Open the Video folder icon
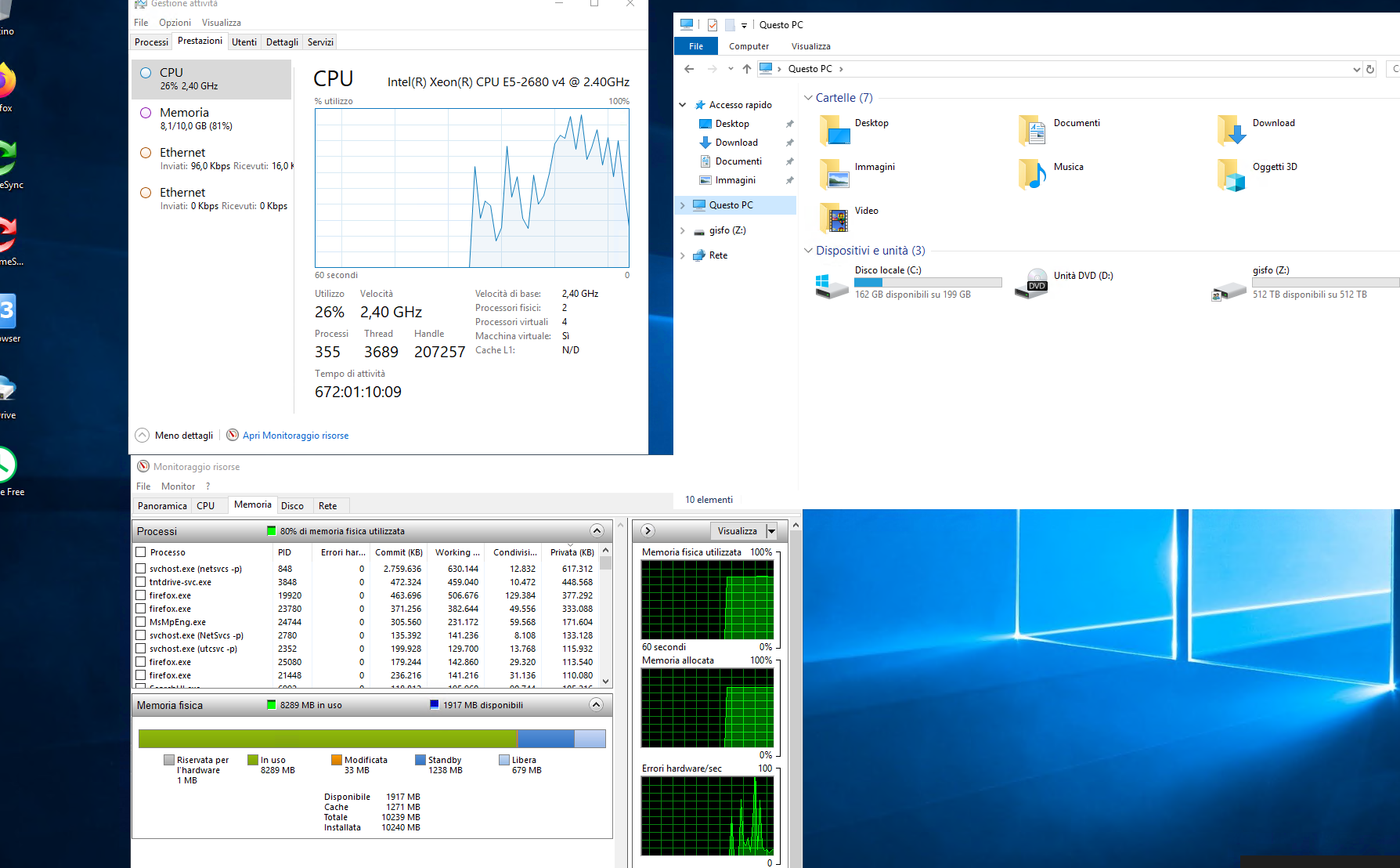This screenshot has height=868, width=1400. pyautogui.click(x=835, y=218)
